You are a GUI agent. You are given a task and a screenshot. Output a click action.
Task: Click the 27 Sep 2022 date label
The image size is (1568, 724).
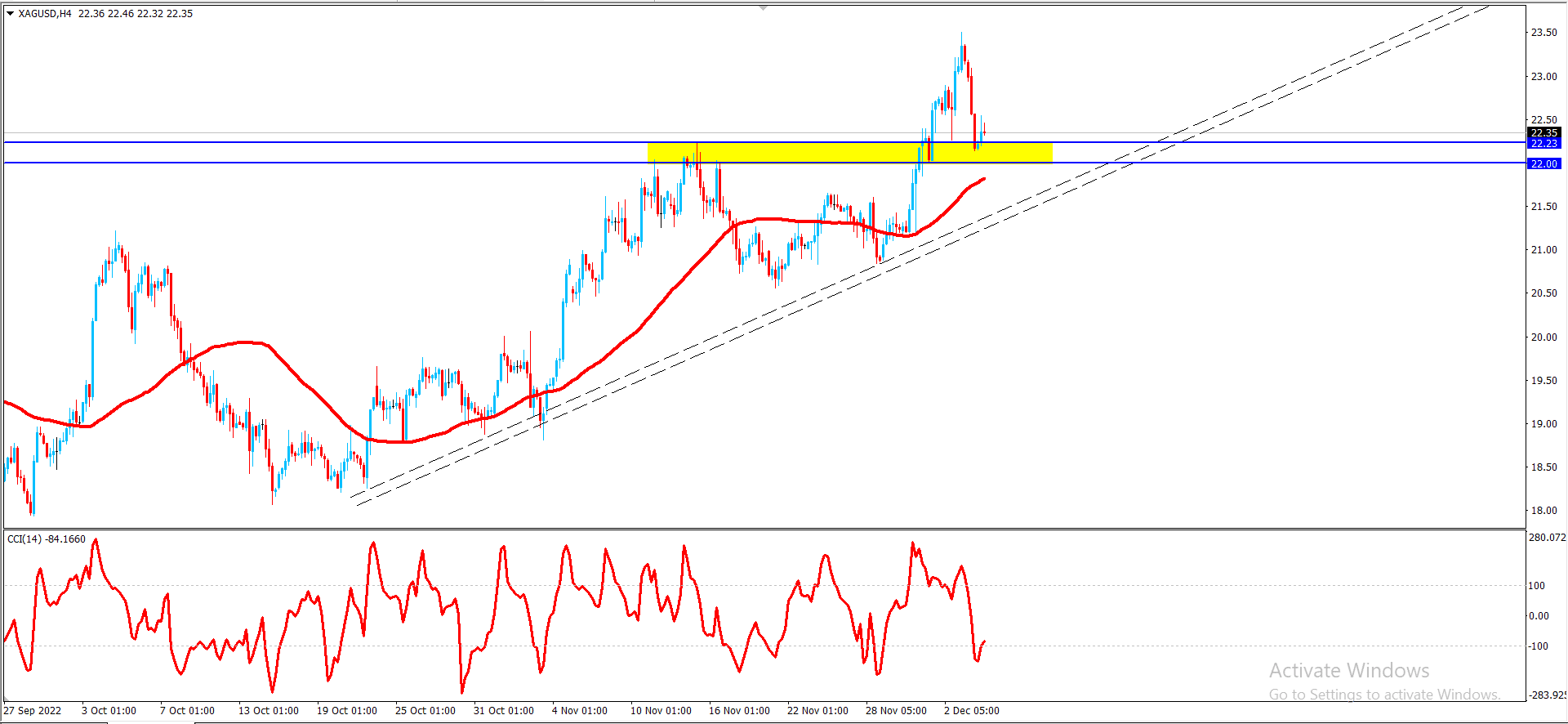coord(33,711)
